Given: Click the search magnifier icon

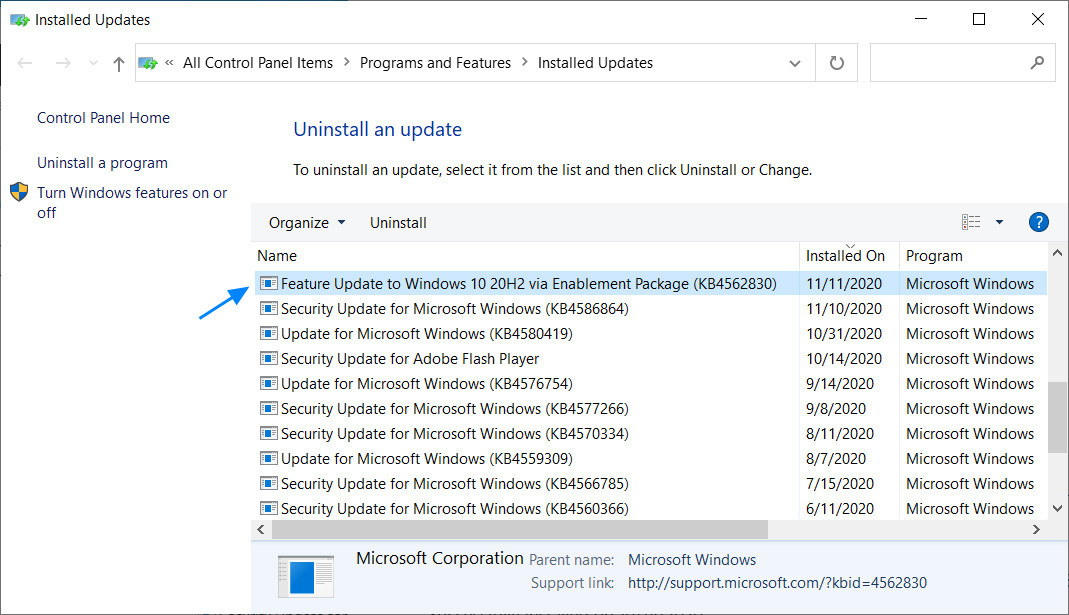Looking at the screenshot, I should point(1037,63).
